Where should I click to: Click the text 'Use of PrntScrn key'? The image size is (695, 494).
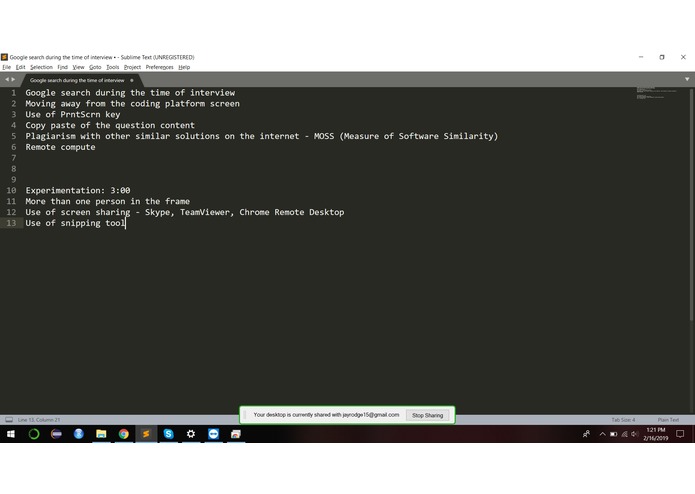point(73,114)
